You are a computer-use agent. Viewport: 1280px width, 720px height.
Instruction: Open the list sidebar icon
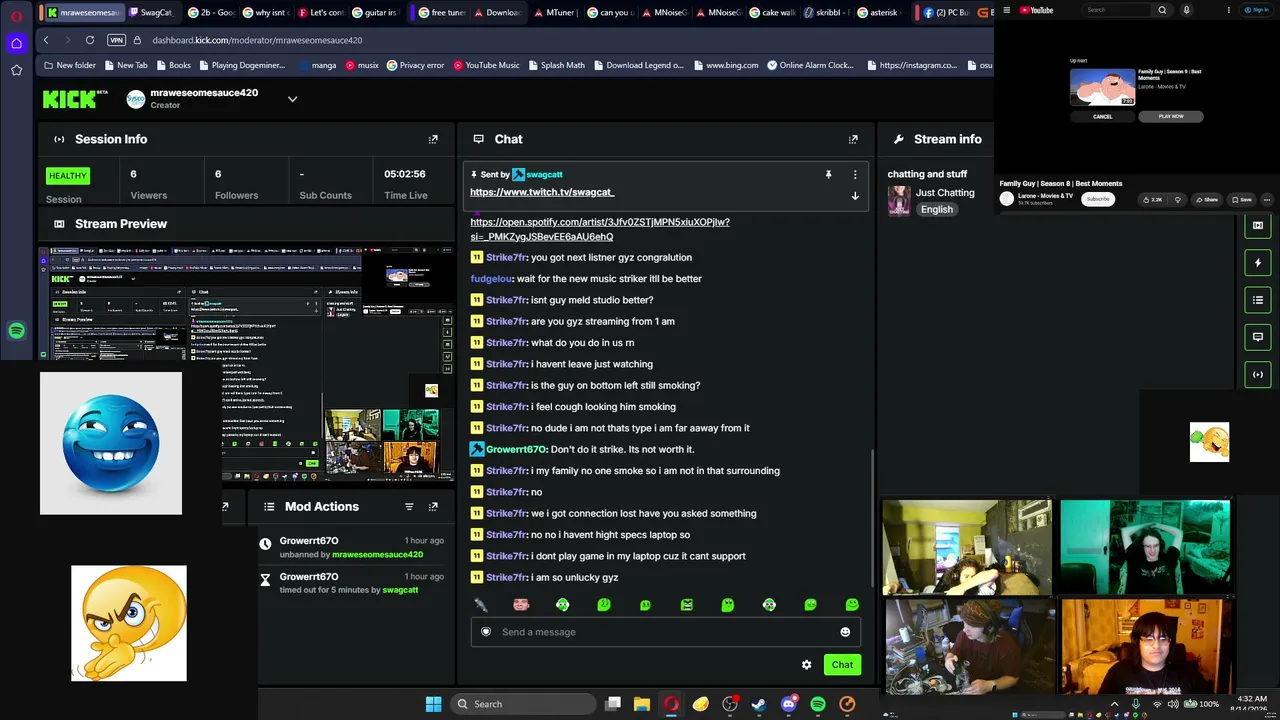tap(1258, 300)
